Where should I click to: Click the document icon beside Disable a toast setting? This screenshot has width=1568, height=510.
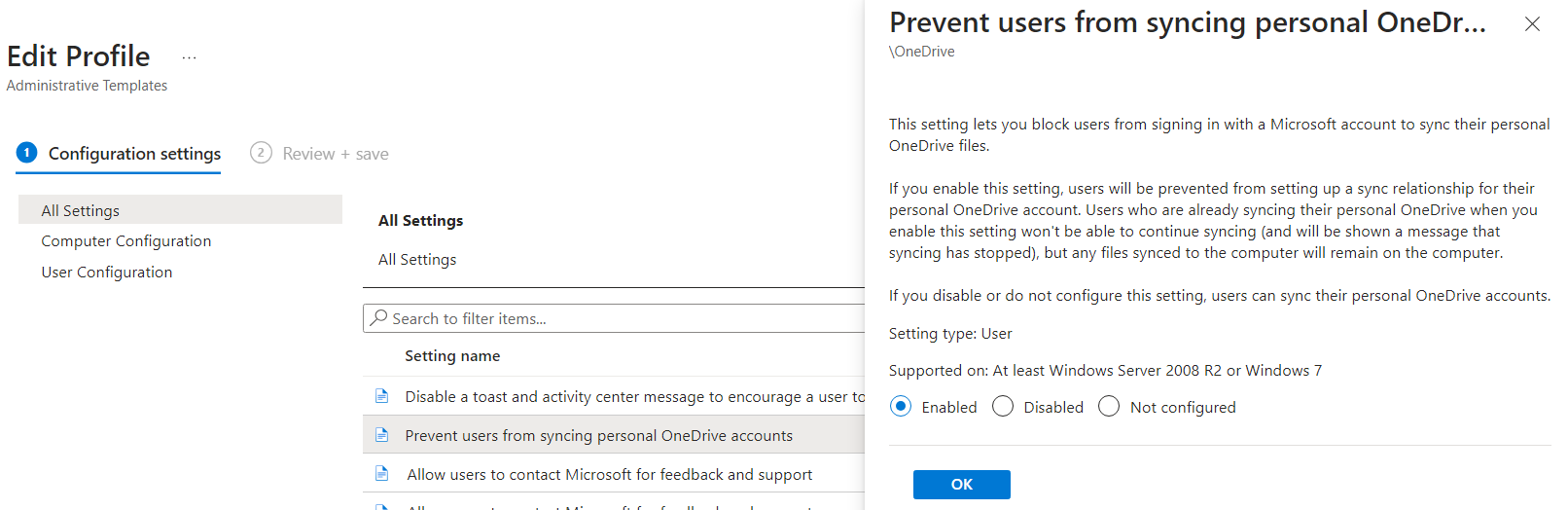(381, 396)
